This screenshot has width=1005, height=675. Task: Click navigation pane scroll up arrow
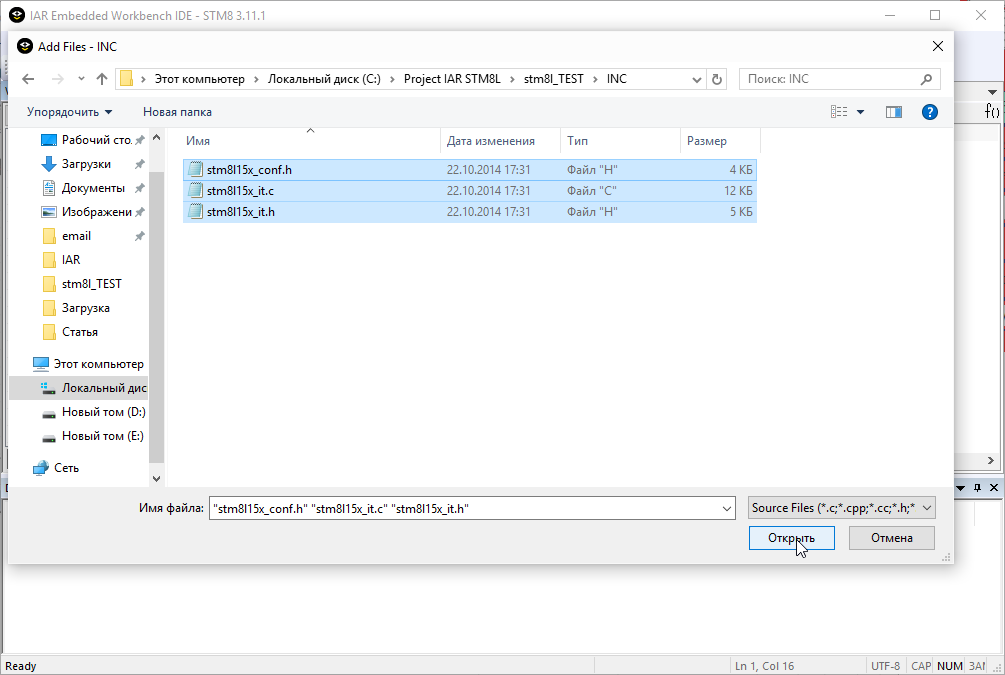pos(156,138)
